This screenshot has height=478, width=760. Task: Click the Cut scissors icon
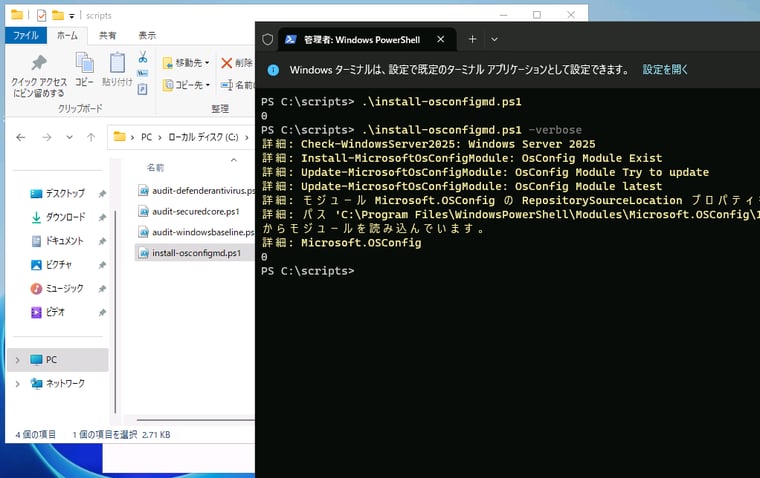point(142,57)
